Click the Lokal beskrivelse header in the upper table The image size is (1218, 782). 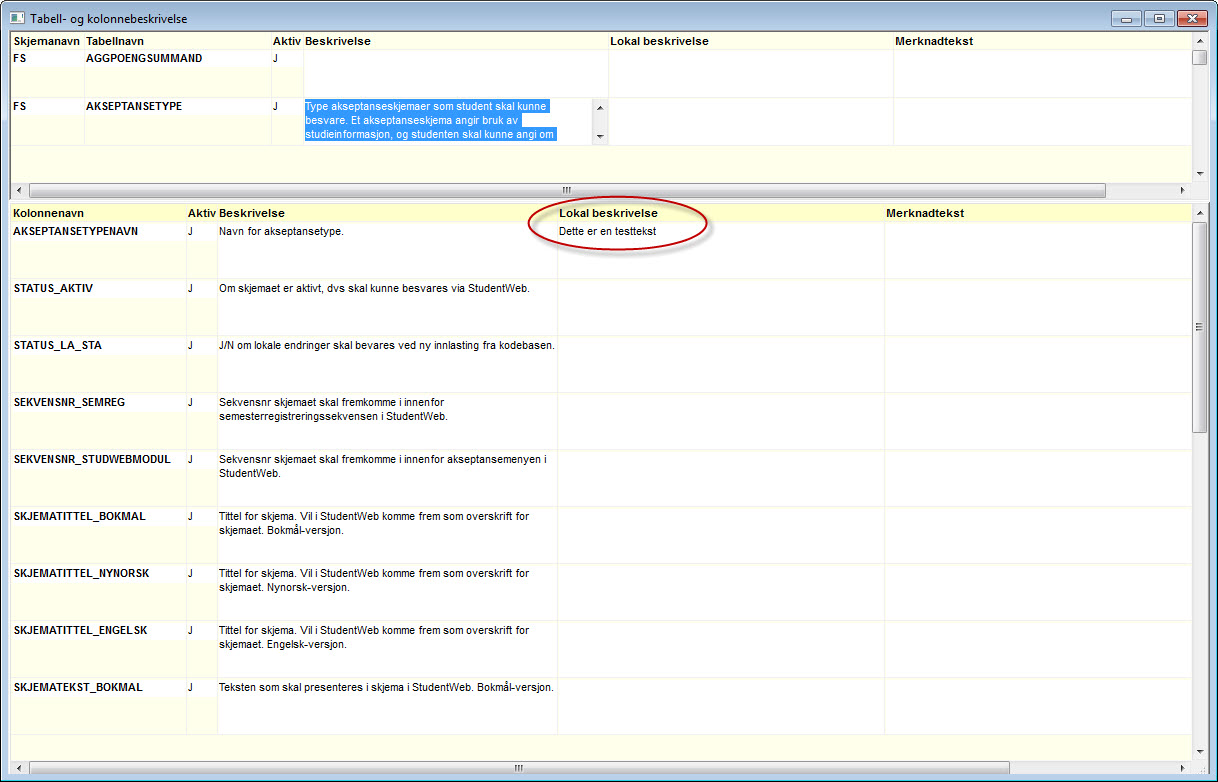pos(660,41)
